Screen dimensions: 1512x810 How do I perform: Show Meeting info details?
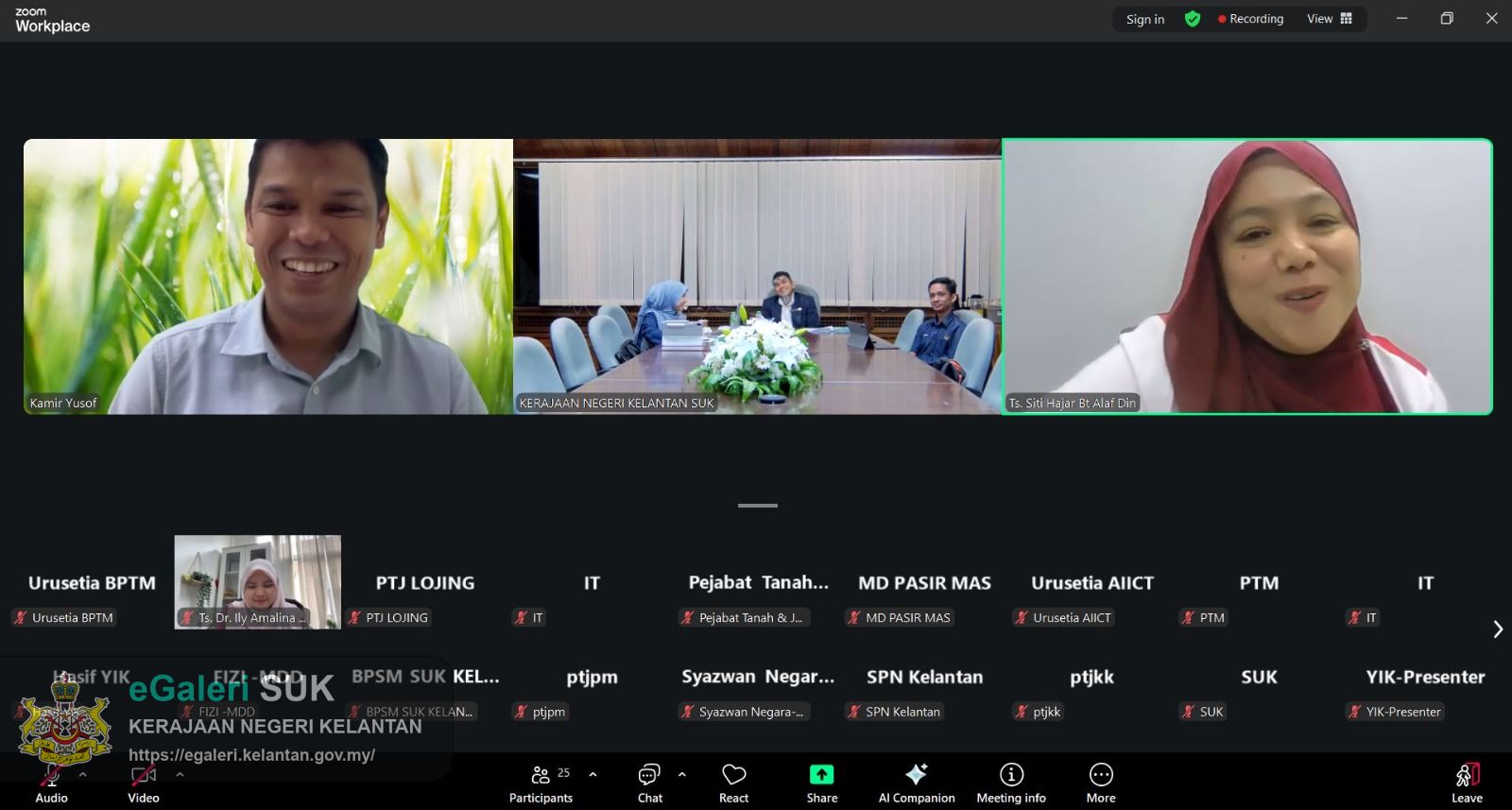[1011, 784]
